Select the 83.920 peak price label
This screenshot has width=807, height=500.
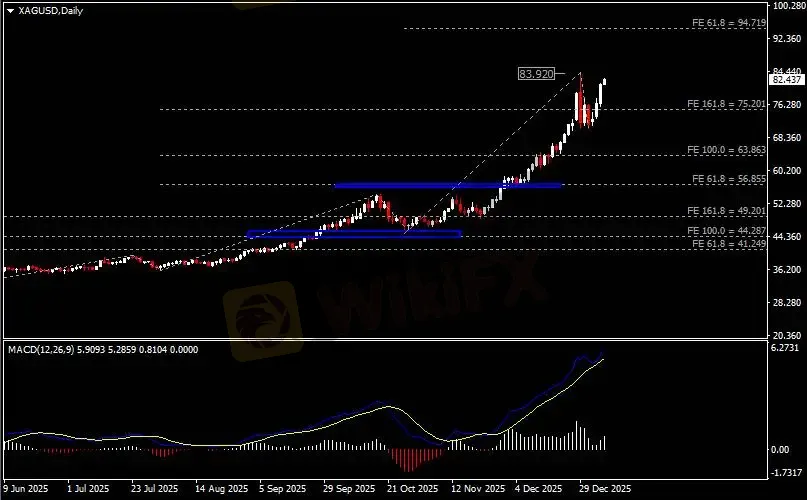point(536,73)
